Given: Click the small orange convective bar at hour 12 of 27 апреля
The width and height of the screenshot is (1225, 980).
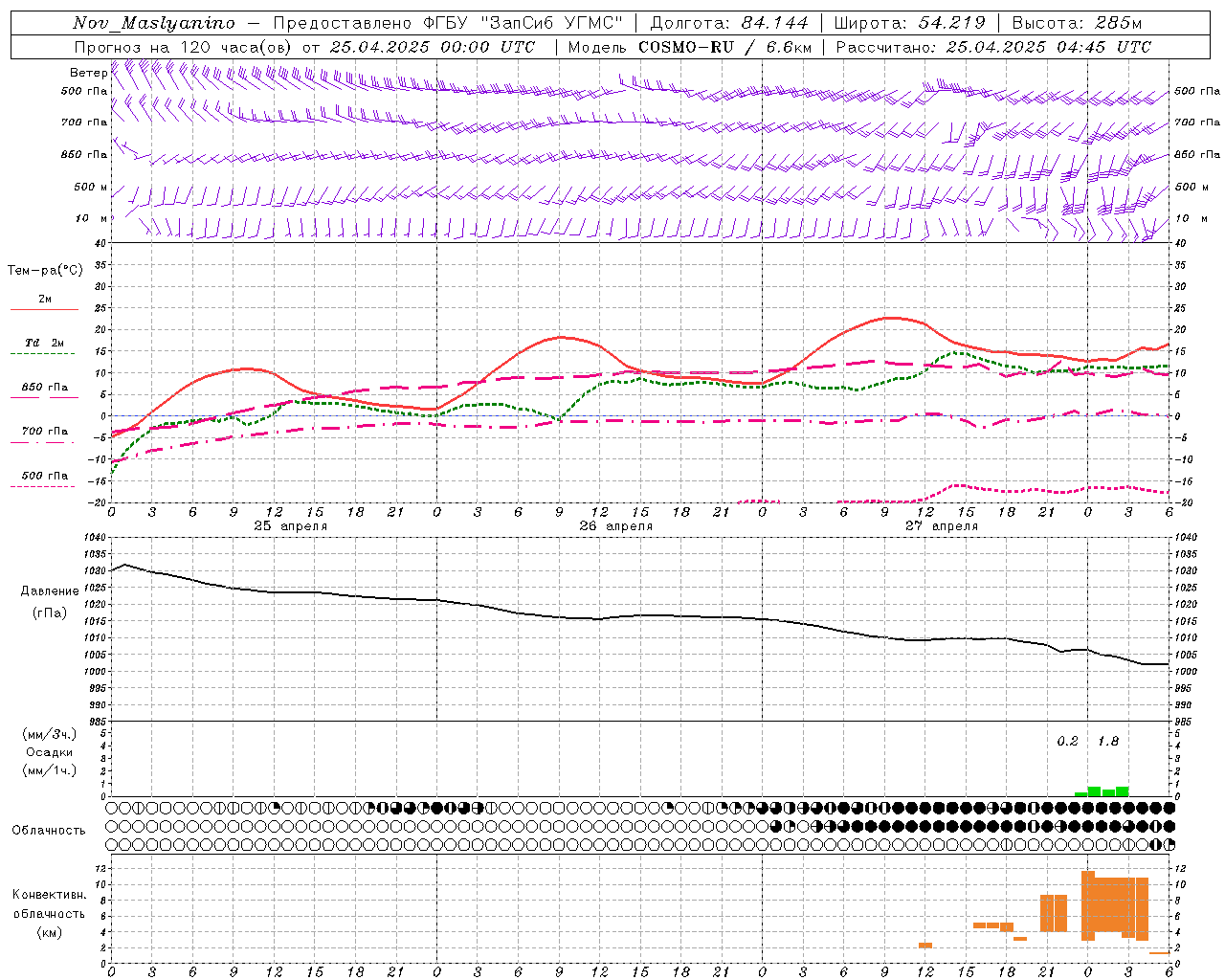Looking at the screenshot, I should point(925,946).
